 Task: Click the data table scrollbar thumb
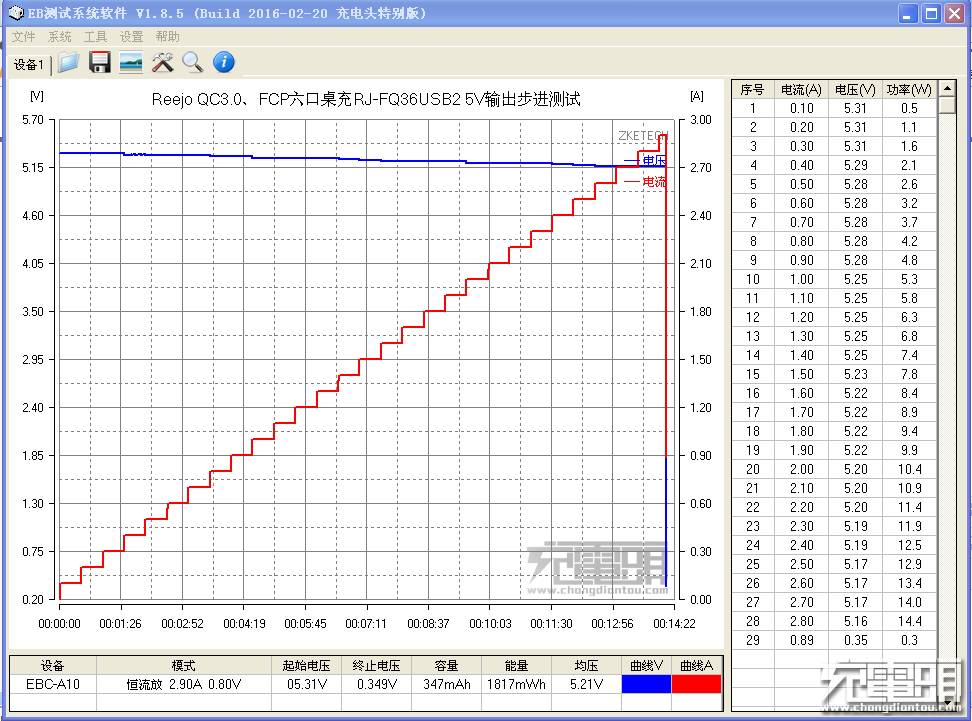(947, 105)
